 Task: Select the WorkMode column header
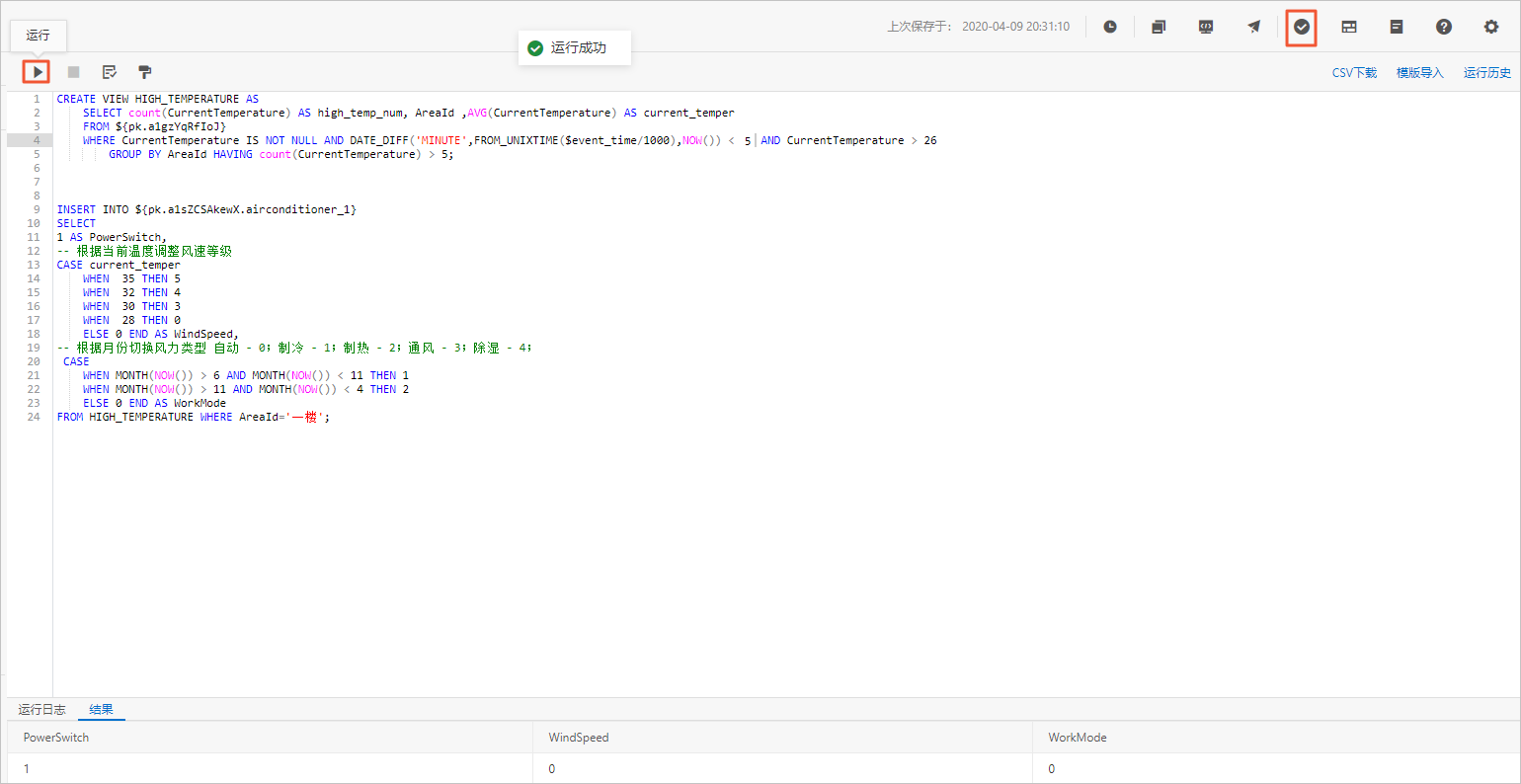[x=1078, y=738]
